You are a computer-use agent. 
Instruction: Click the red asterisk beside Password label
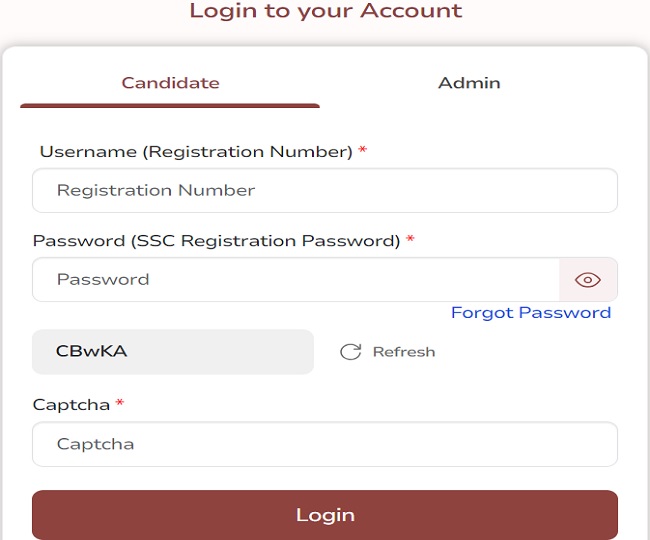(x=410, y=240)
